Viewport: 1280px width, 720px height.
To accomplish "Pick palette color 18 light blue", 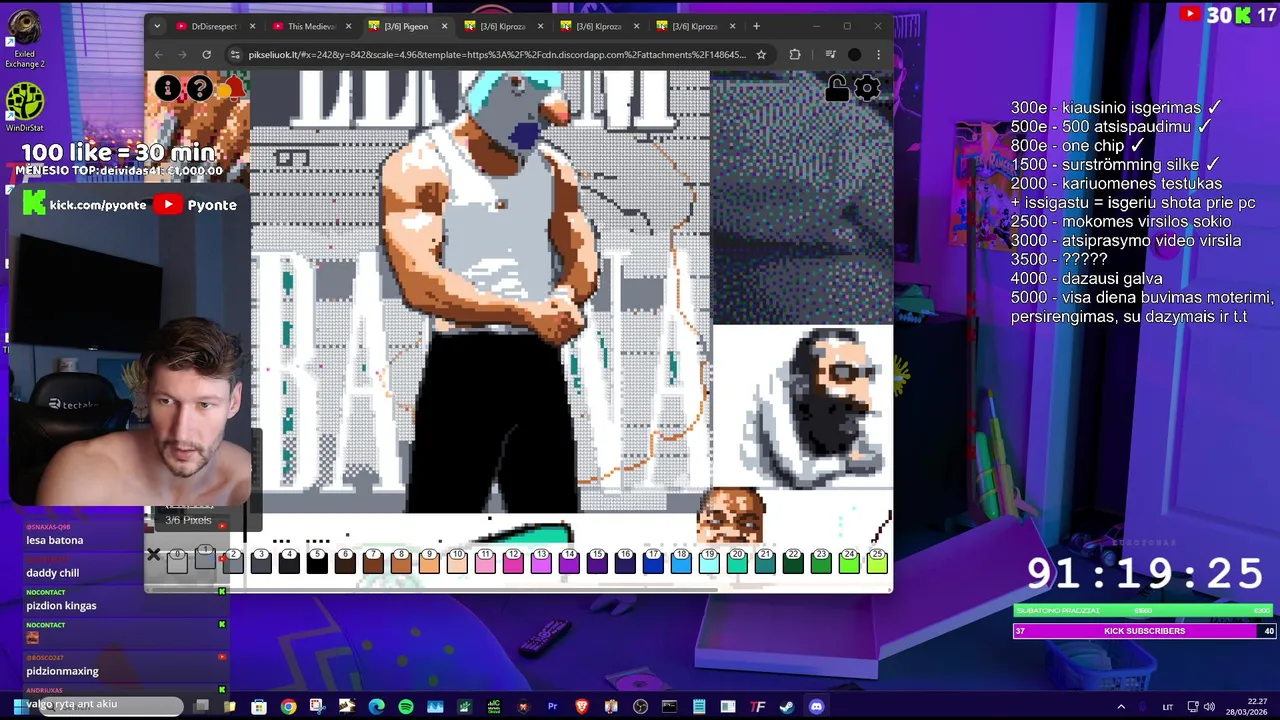I will click(681, 562).
